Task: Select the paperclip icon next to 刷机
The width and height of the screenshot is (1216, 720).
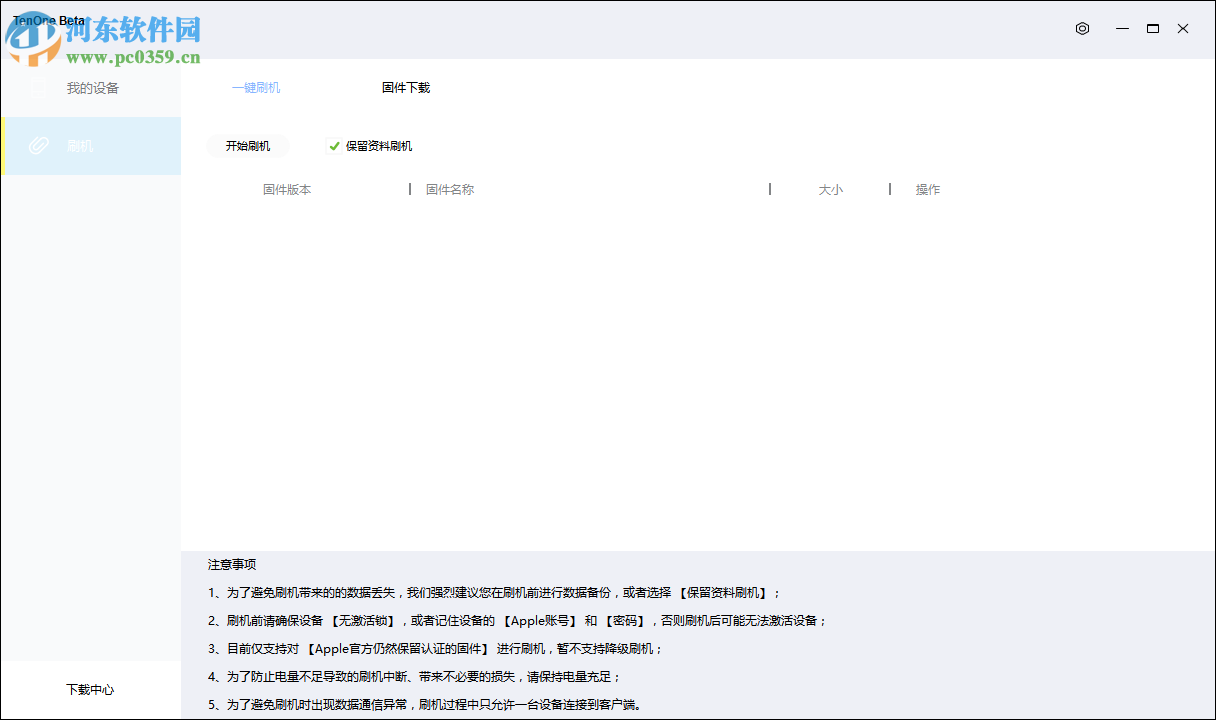Action: coord(38,145)
